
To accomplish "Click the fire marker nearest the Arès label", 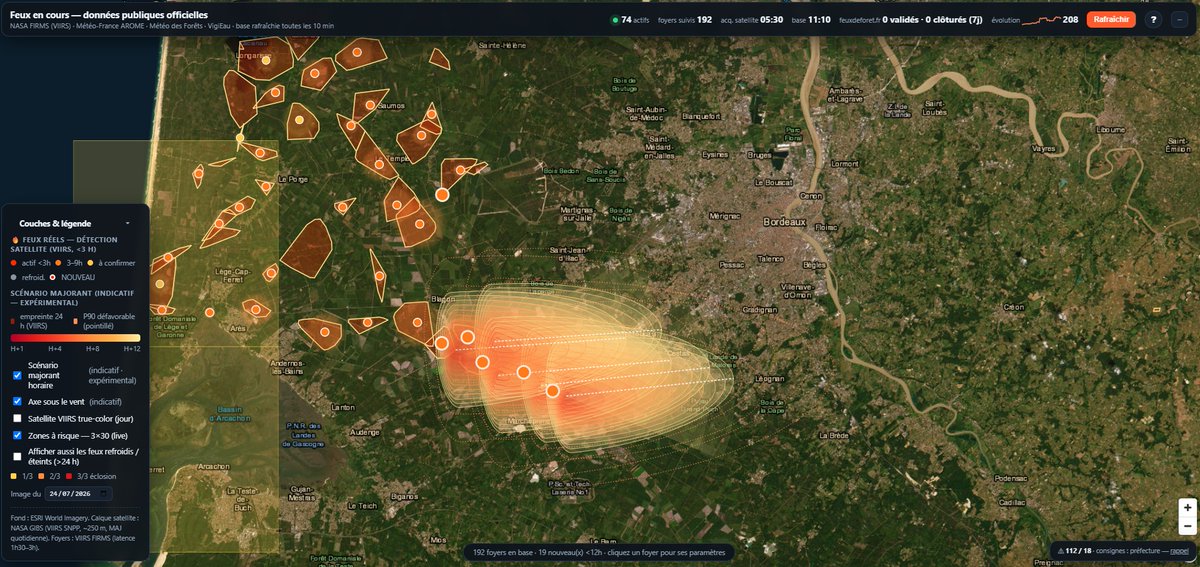I will pyautogui.click(x=257, y=310).
